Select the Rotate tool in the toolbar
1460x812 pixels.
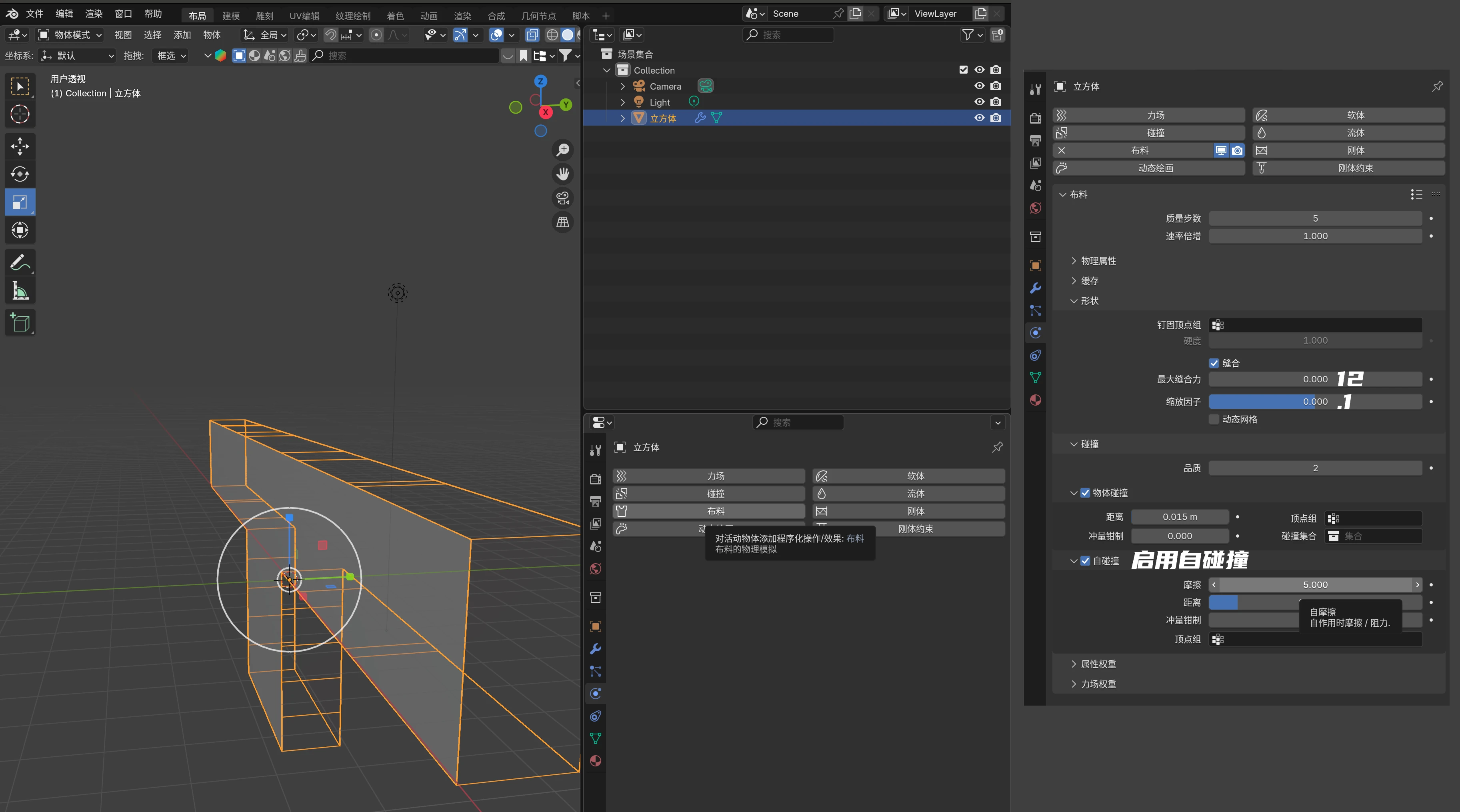point(20,174)
